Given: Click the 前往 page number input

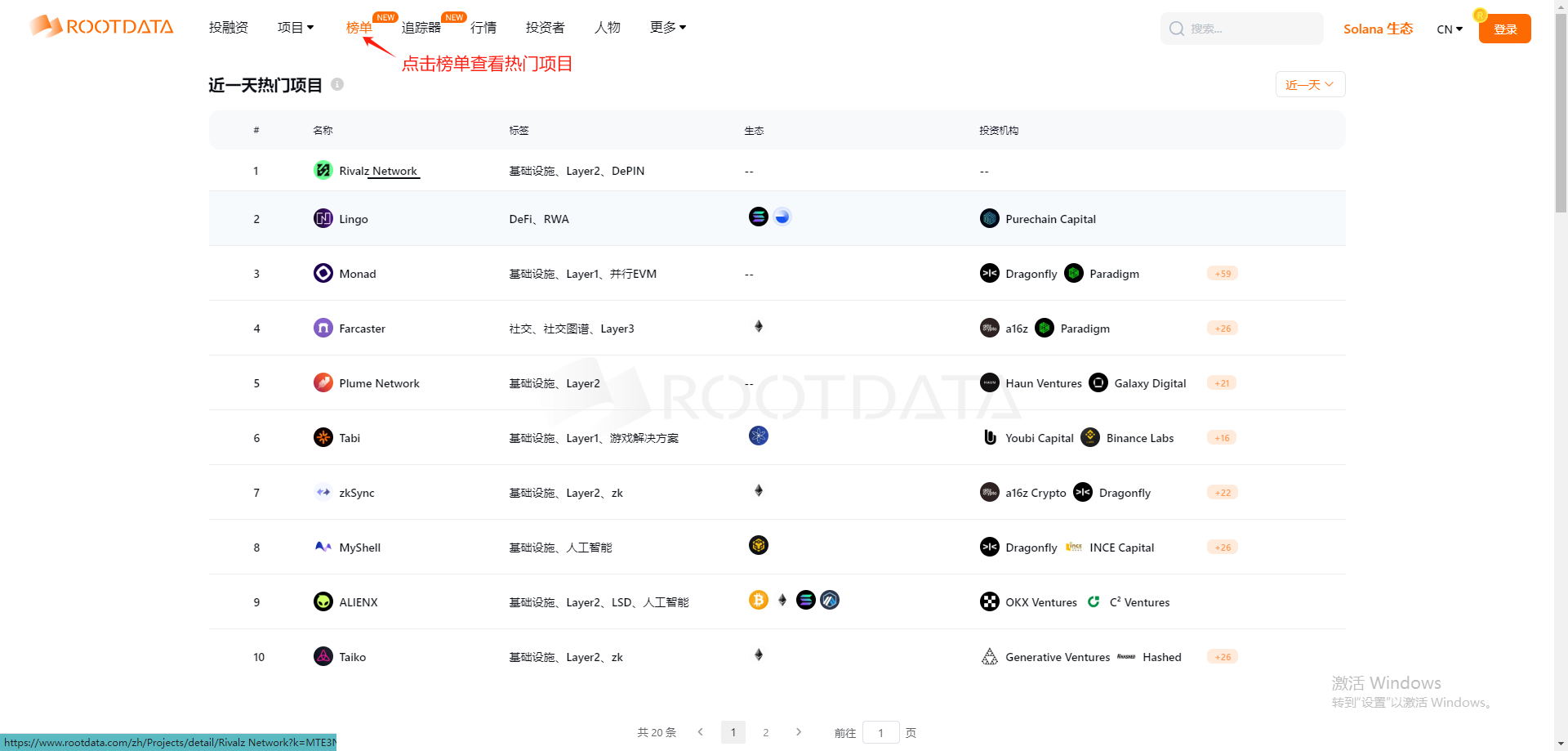Looking at the screenshot, I should click(880, 732).
